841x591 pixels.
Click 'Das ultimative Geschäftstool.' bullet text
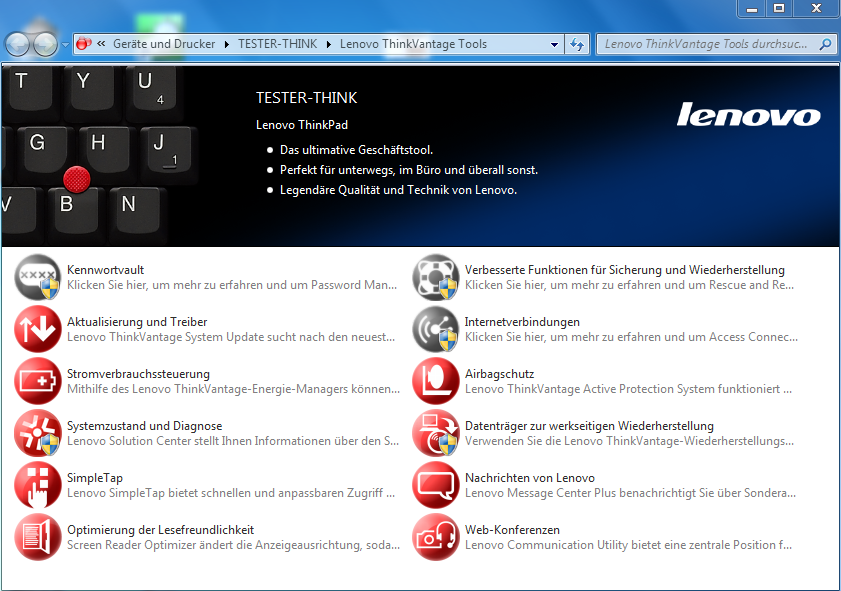(356, 150)
